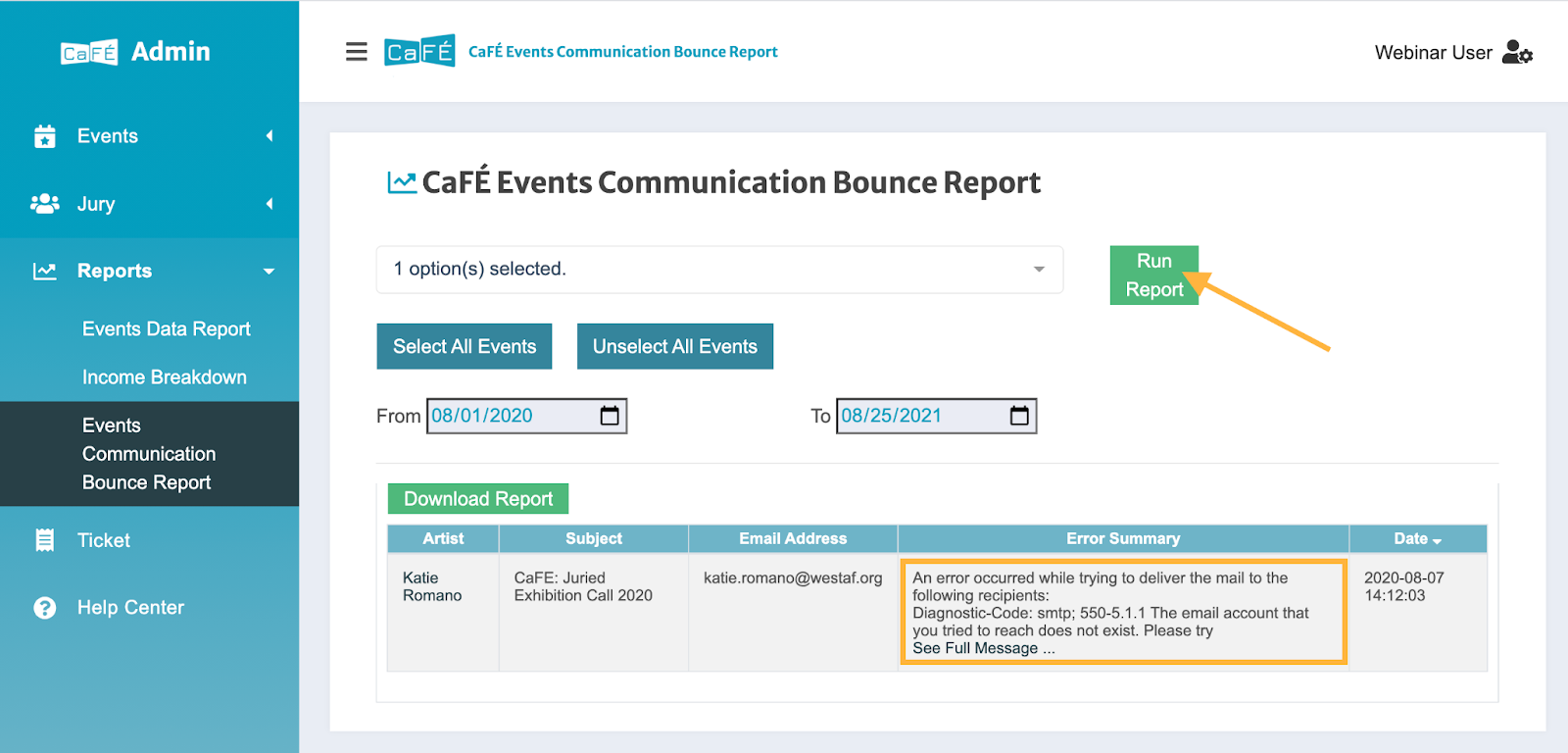Image resolution: width=1568 pixels, height=753 pixels.
Task: Click the CaFÉ Admin logo in sidebar
Action: 135,52
